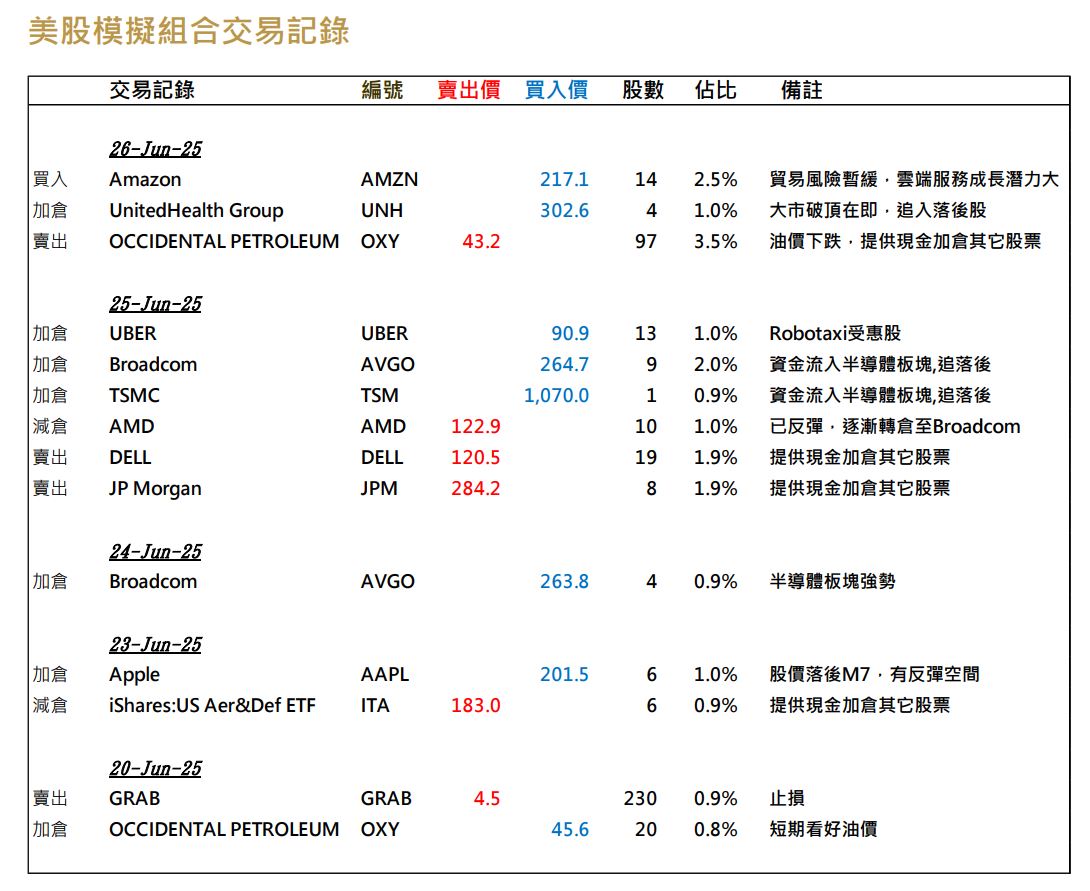Select Broadcom buy price 263.8

click(564, 581)
